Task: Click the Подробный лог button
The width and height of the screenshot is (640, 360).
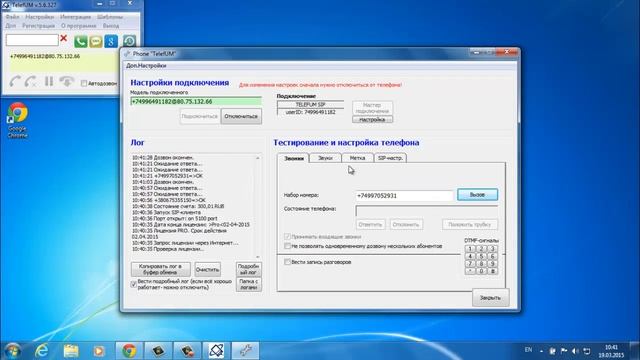Action: pos(249,269)
